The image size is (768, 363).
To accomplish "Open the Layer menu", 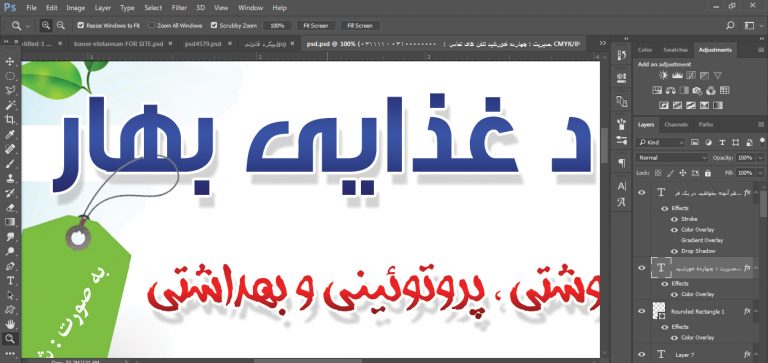I will tap(102, 8).
